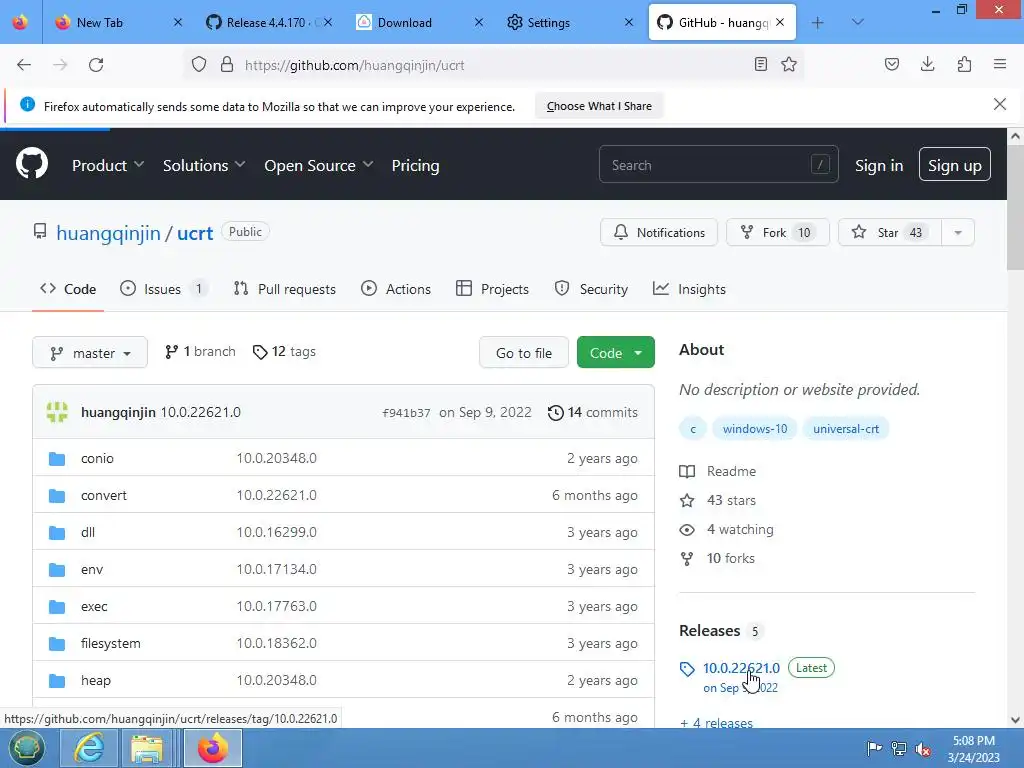The height and width of the screenshot is (768, 1024).
Task: Switch to the Download browser tab
Action: pyautogui.click(x=418, y=22)
